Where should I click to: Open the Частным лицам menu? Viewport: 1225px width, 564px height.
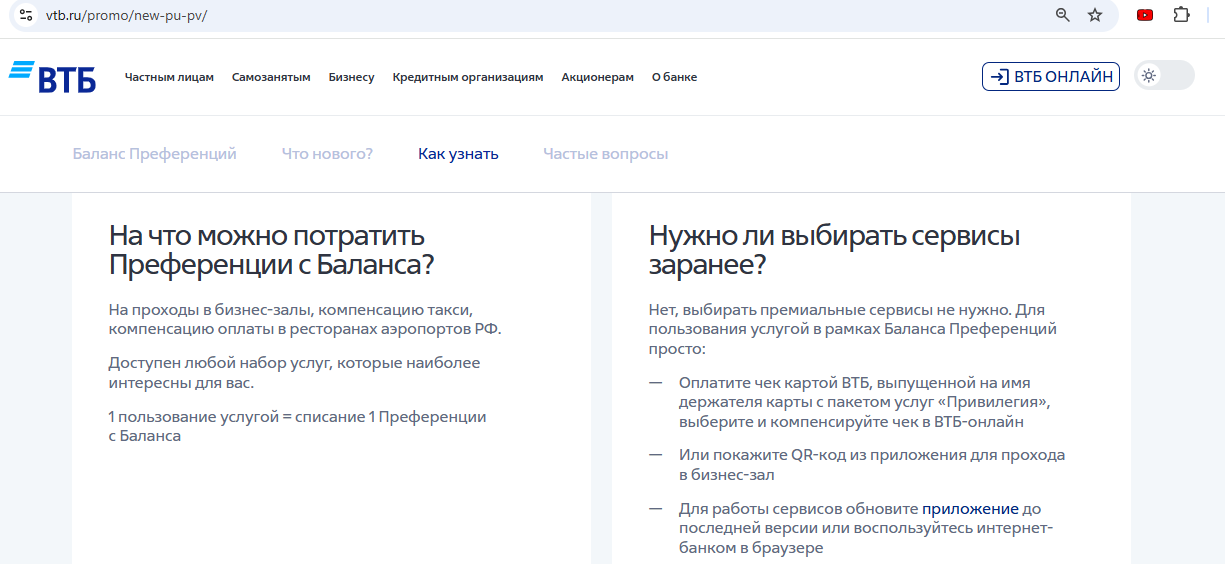pos(169,77)
